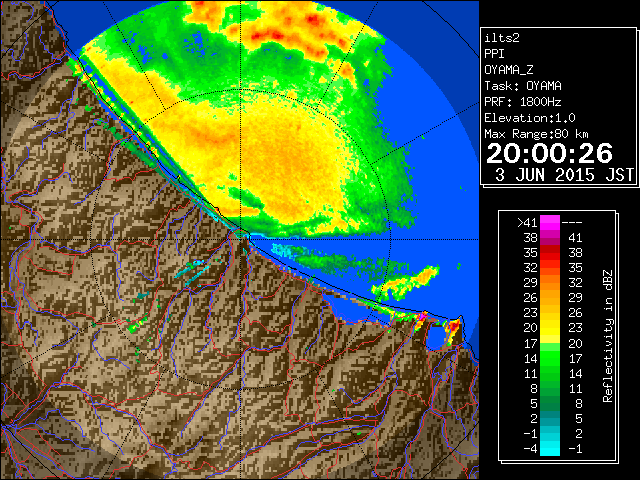Select the "3 JUN 2015 JST" date
This screenshot has height=480, width=640.
pyautogui.click(x=564, y=175)
